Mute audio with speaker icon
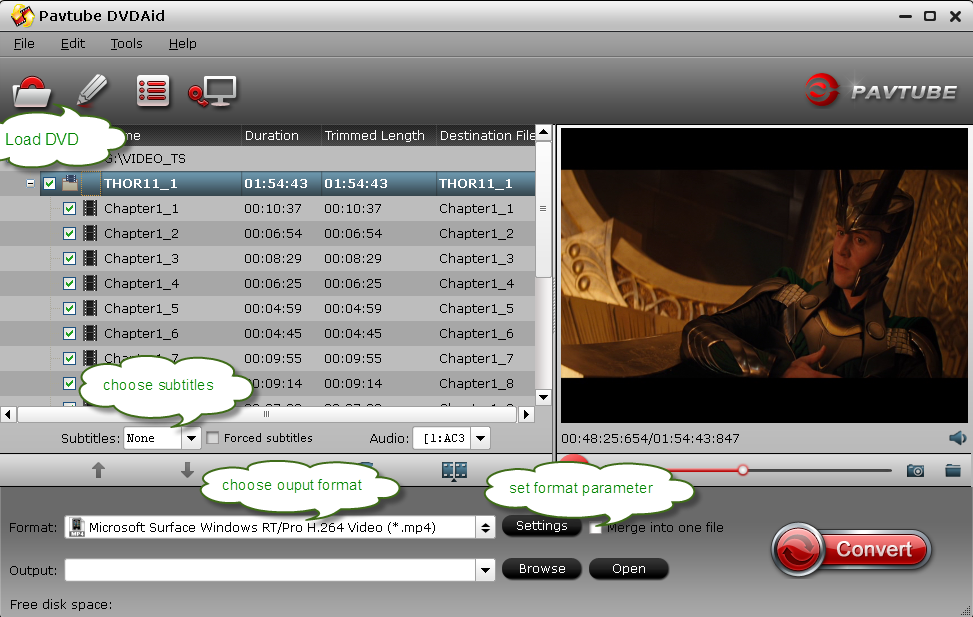The width and height of the screenshot is (973, 617). (957, 438)
